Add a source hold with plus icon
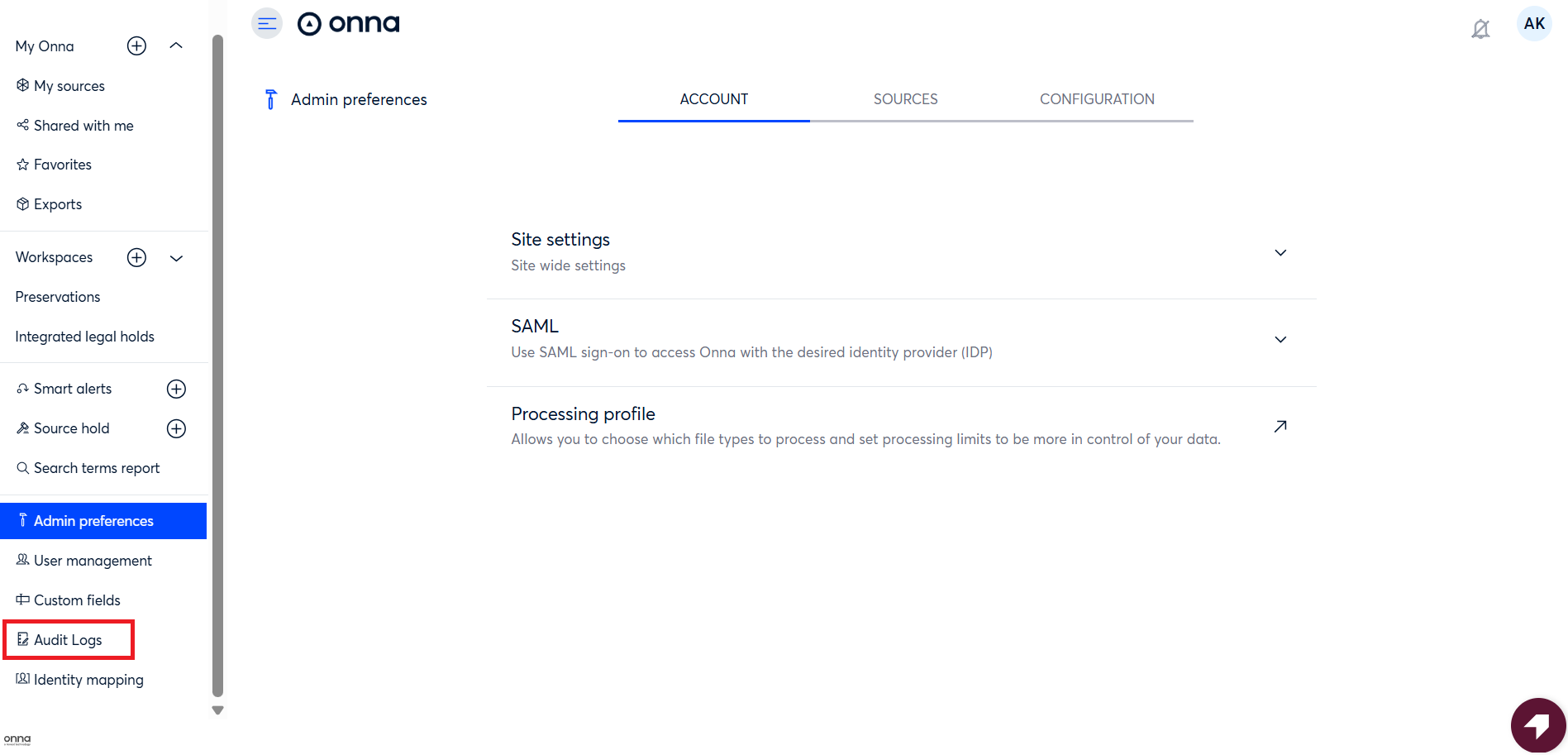 tap(177, 429)
